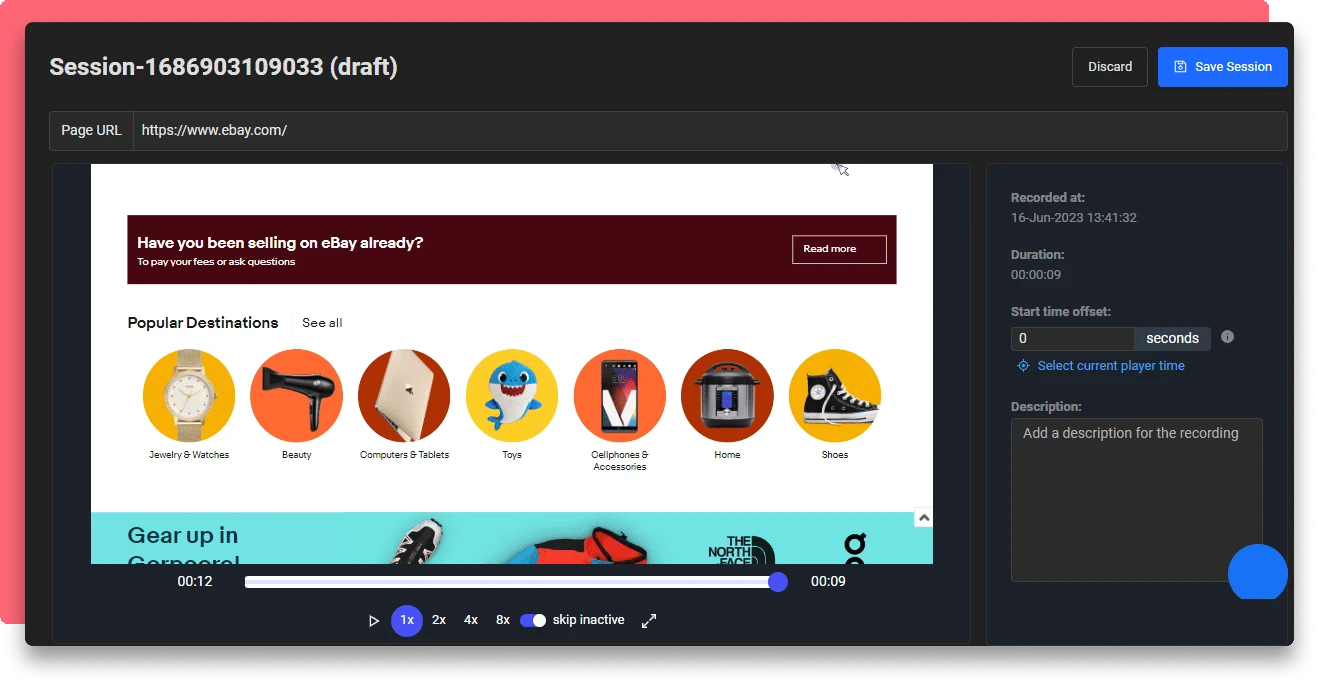Click the Start time offset input
The width and height of the screenshot is (1317, 683).
pos(1072,339)
